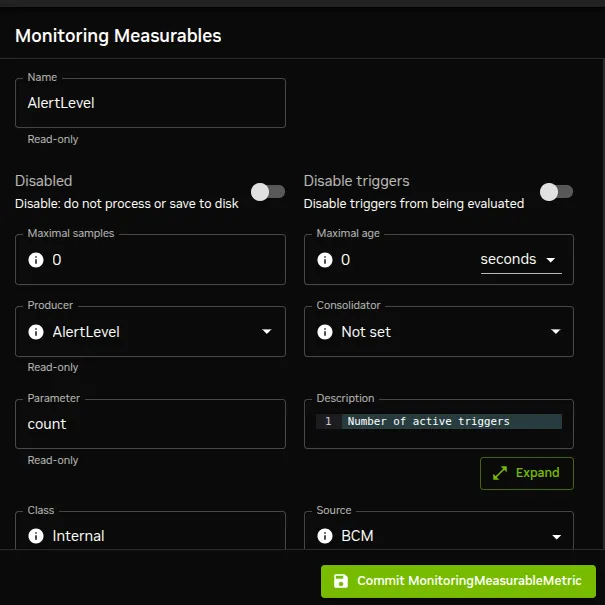605x605 pixels.
Task: Toggle the Disable triggers switch
Action: pyautogui.click(x=556, y=192)
